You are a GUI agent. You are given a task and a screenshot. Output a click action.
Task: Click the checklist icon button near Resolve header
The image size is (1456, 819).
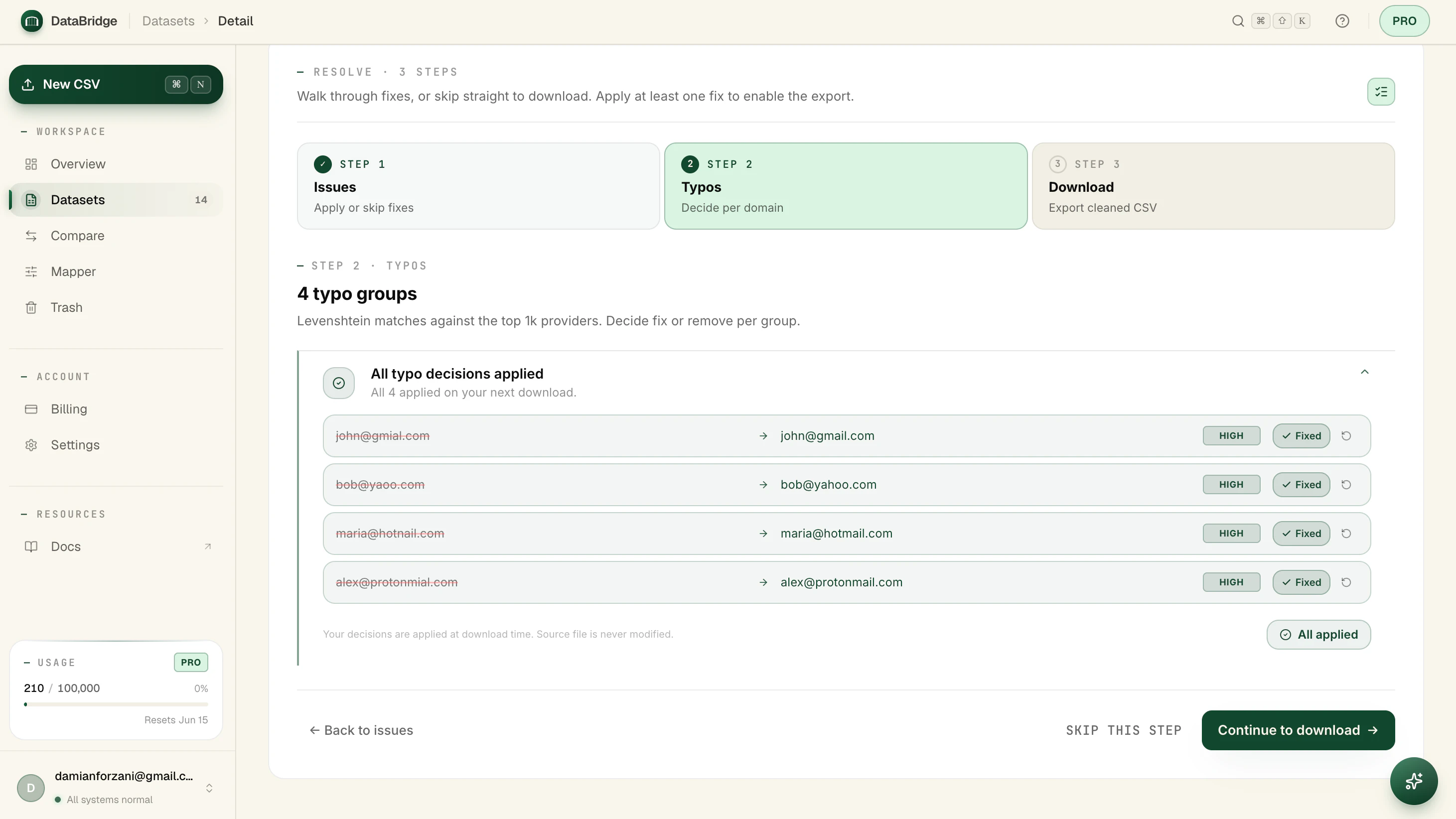click(1381, 92)
